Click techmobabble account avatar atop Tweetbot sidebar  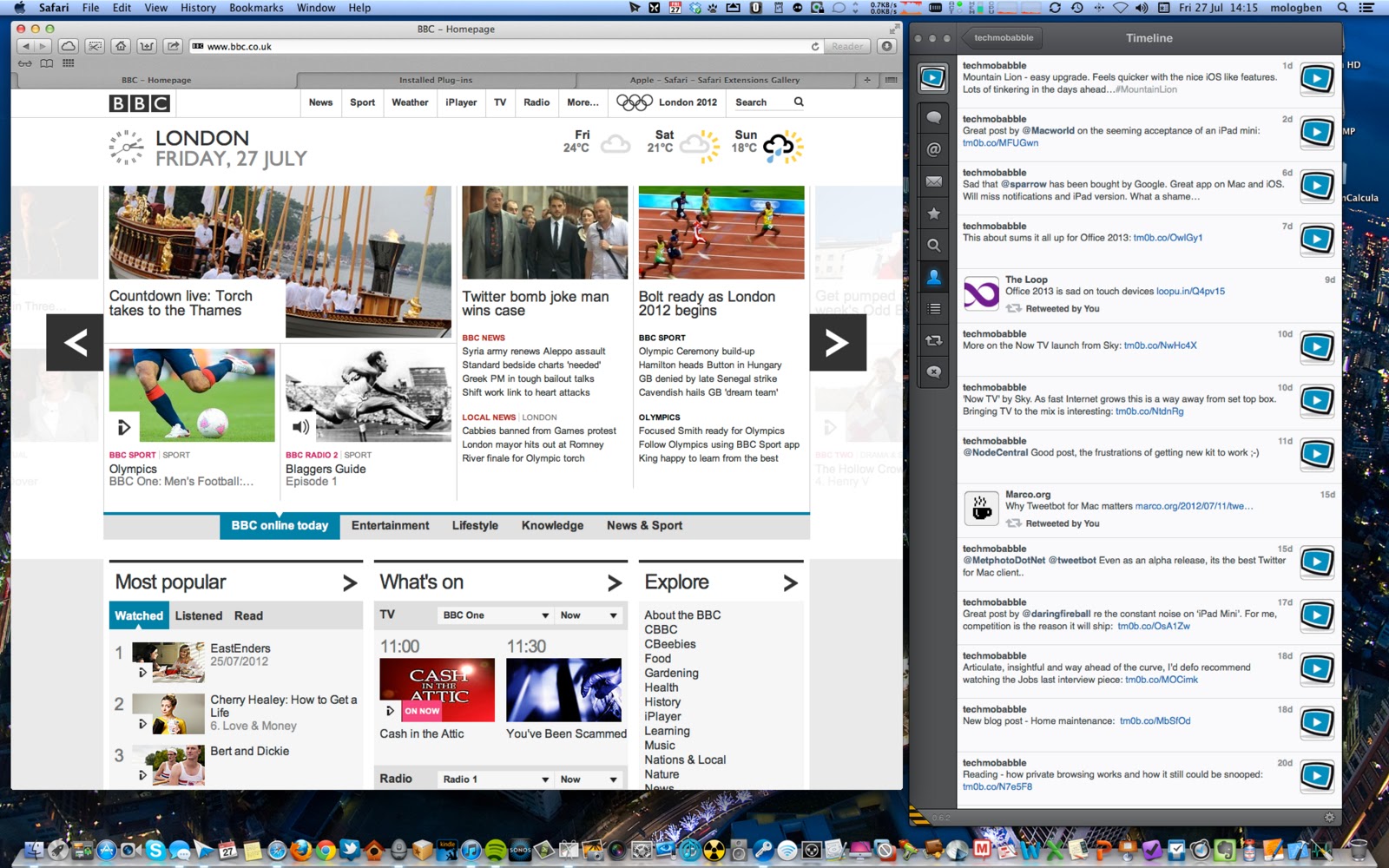pyautogui.click(x=933, y=78)
